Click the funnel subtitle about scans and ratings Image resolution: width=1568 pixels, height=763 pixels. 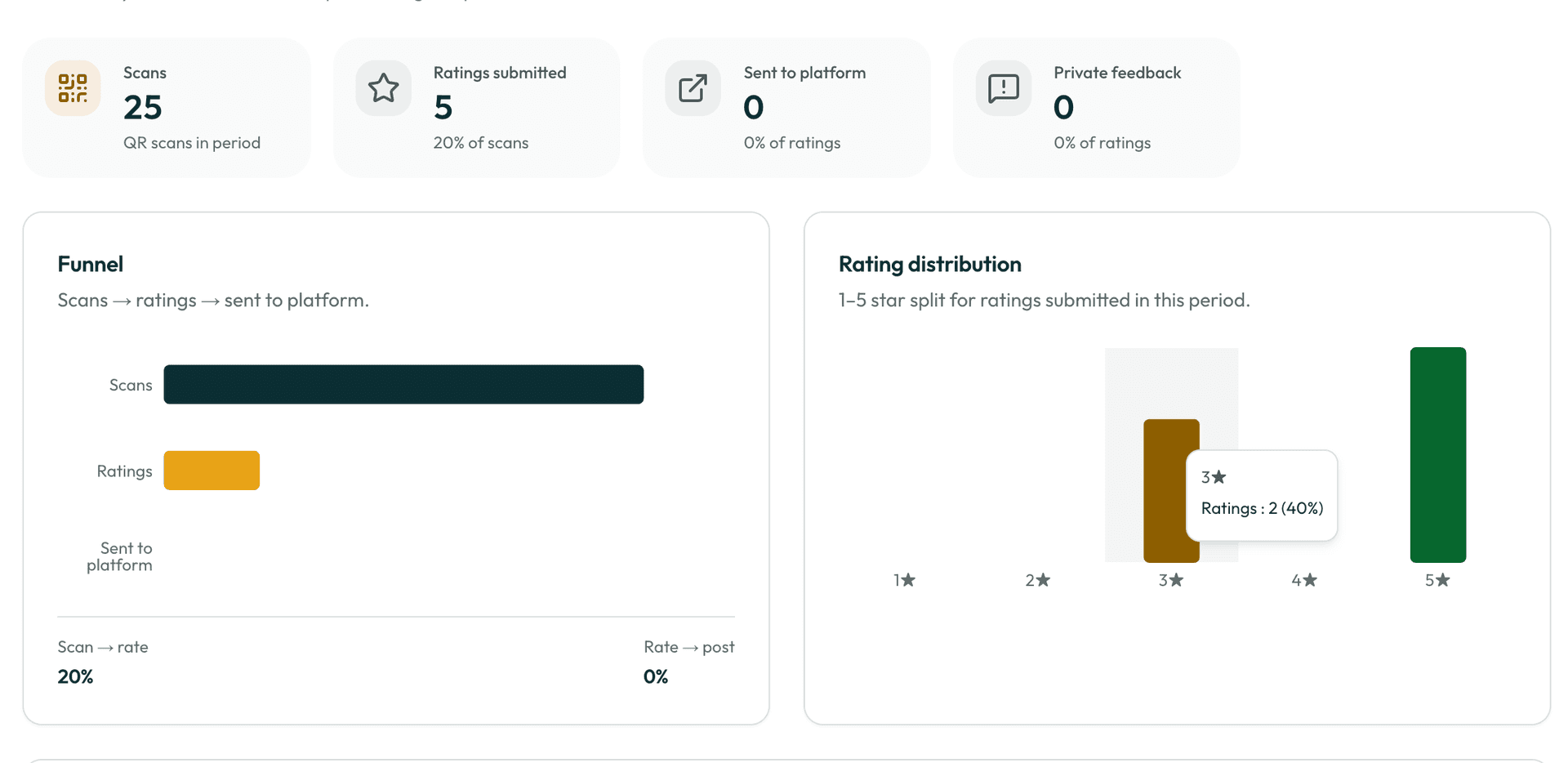213,300
